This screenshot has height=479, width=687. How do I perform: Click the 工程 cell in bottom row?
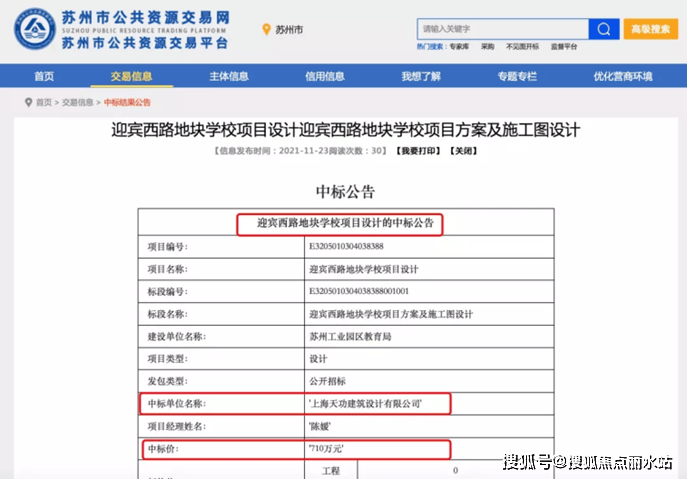[331, 470]
